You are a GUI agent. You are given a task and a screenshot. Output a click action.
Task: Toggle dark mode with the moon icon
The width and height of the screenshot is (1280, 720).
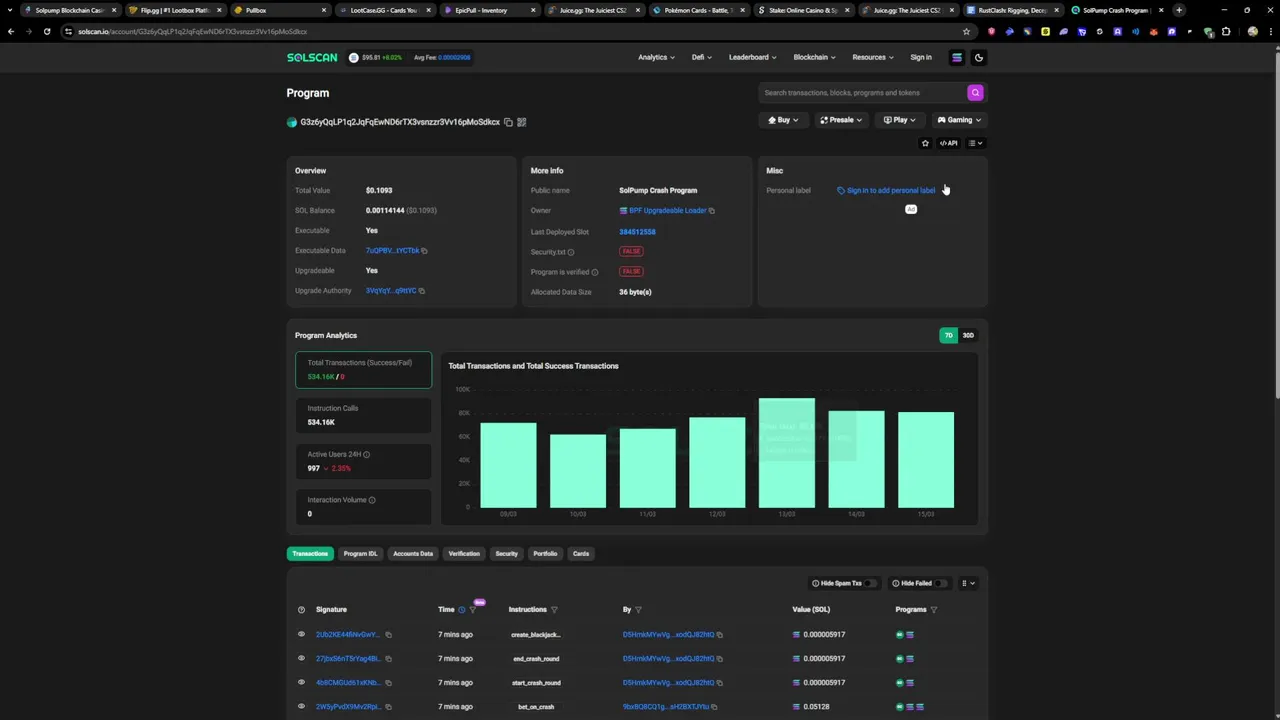coord(979,57)
